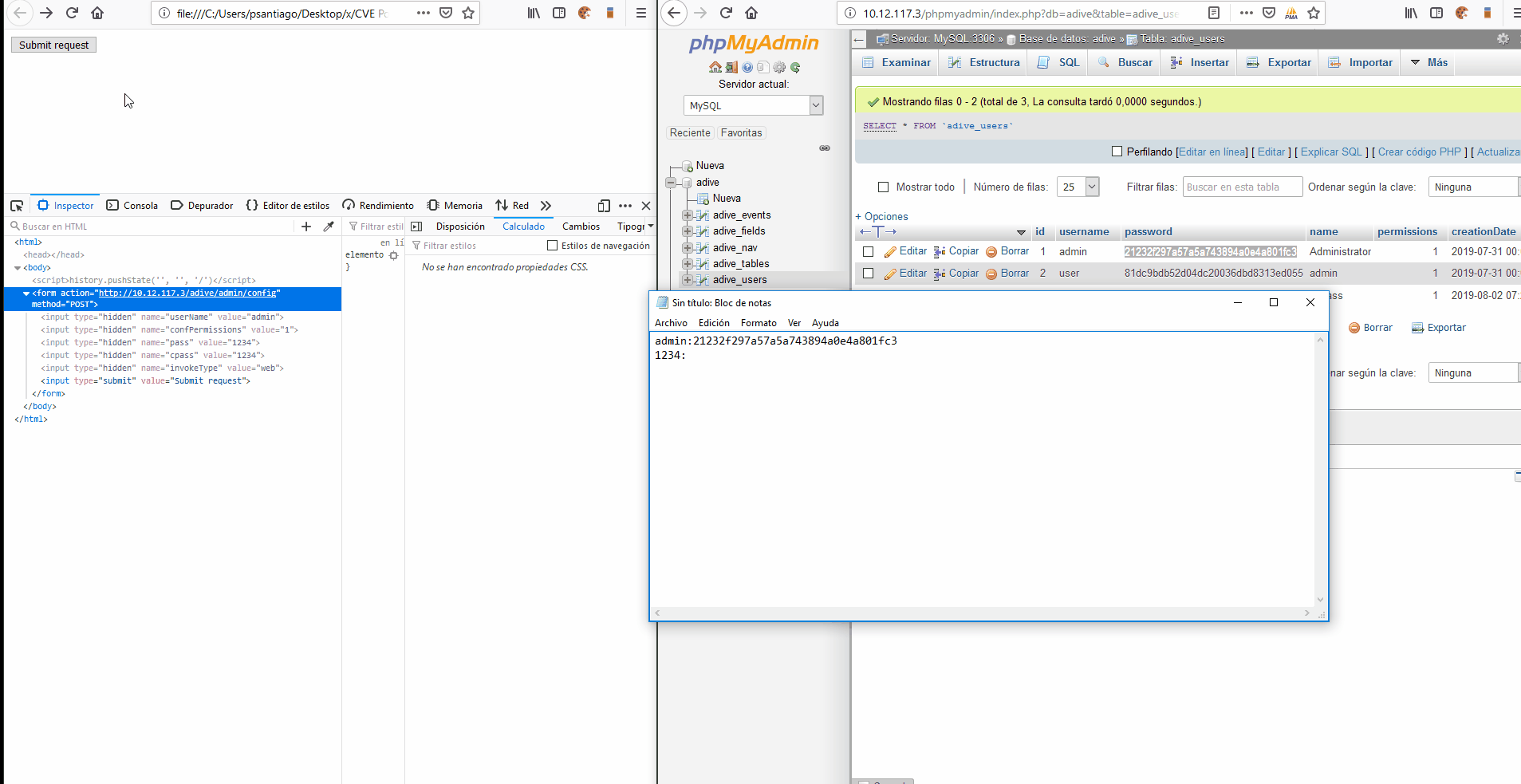
Task: Click the Submit request button
Action: click(x=54, y=45)
